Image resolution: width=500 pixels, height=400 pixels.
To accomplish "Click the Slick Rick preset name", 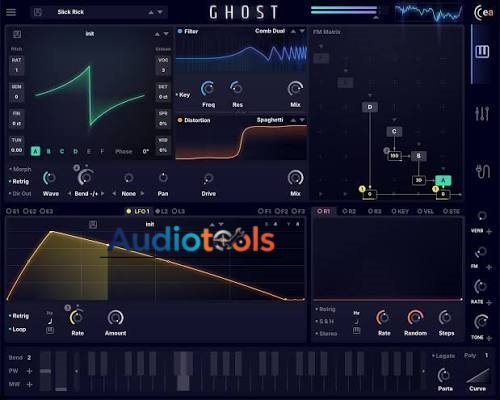I will pos(71,12).
